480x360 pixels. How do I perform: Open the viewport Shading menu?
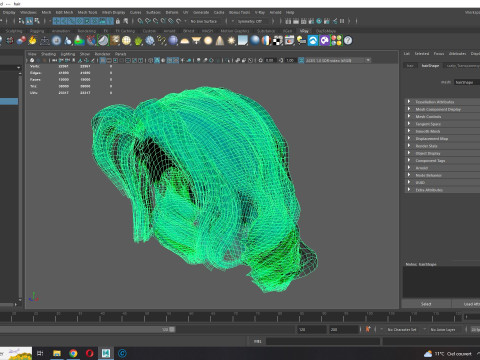(48, 54)
